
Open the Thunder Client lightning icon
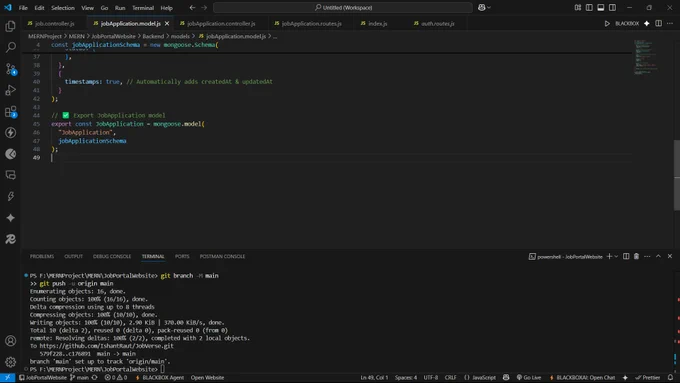pyautogui.click(x=10, y=132)
